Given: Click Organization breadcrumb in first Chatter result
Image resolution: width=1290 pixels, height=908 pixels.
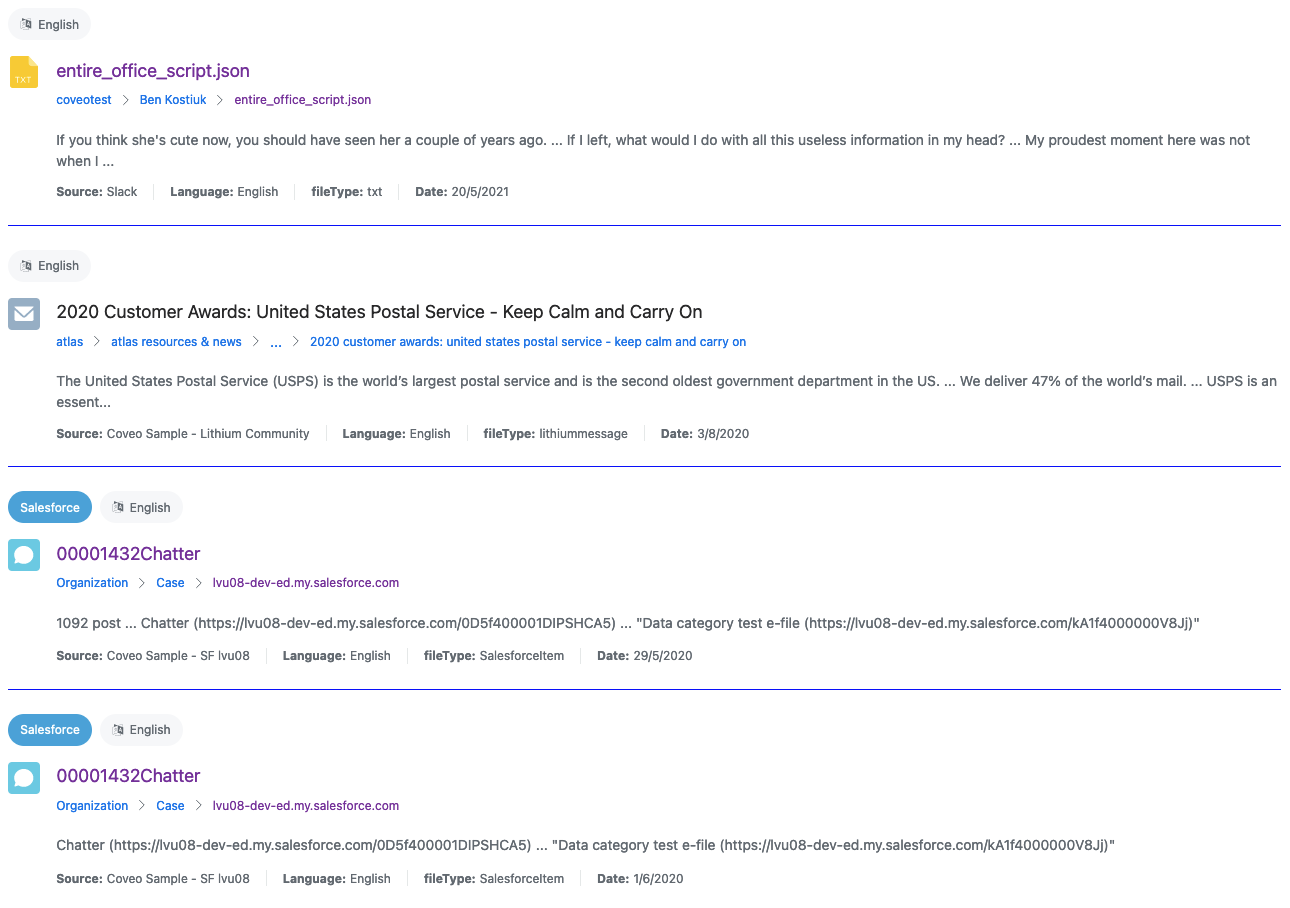Looking at the screenshot, I should click(92, 583).
